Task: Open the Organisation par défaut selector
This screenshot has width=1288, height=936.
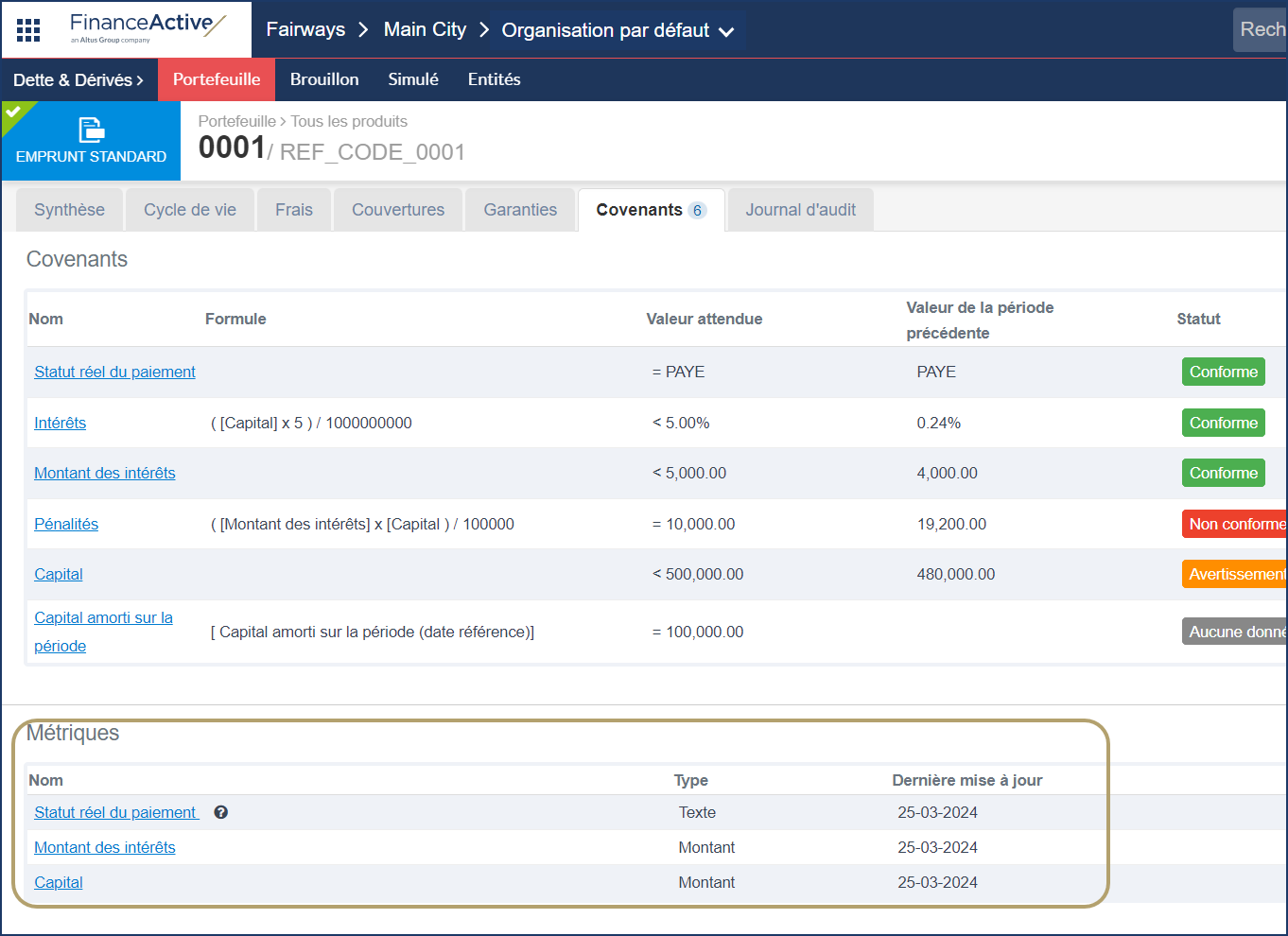Action: tap(608, 30)
